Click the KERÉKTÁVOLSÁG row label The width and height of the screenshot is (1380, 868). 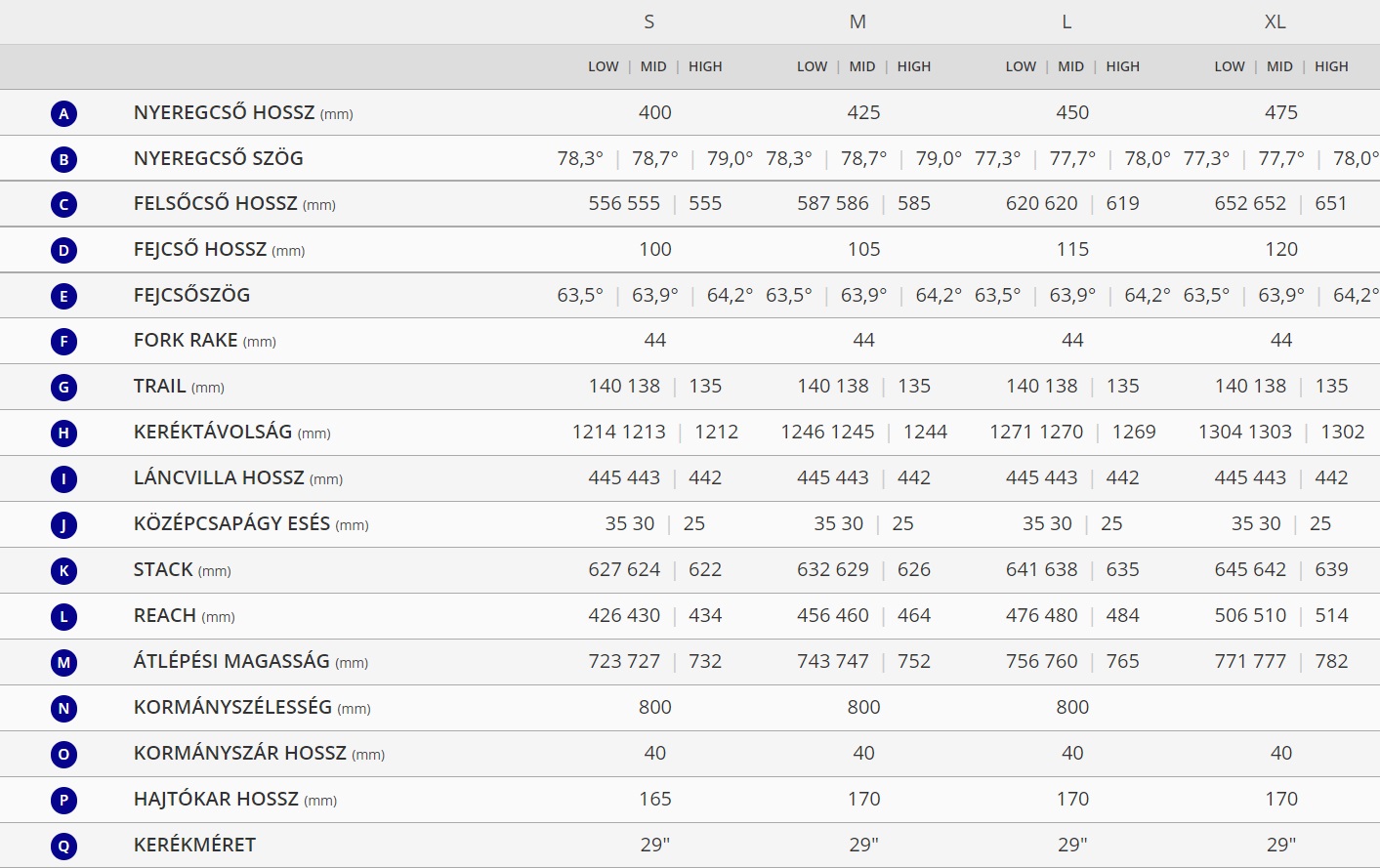(x=232, y=432)
